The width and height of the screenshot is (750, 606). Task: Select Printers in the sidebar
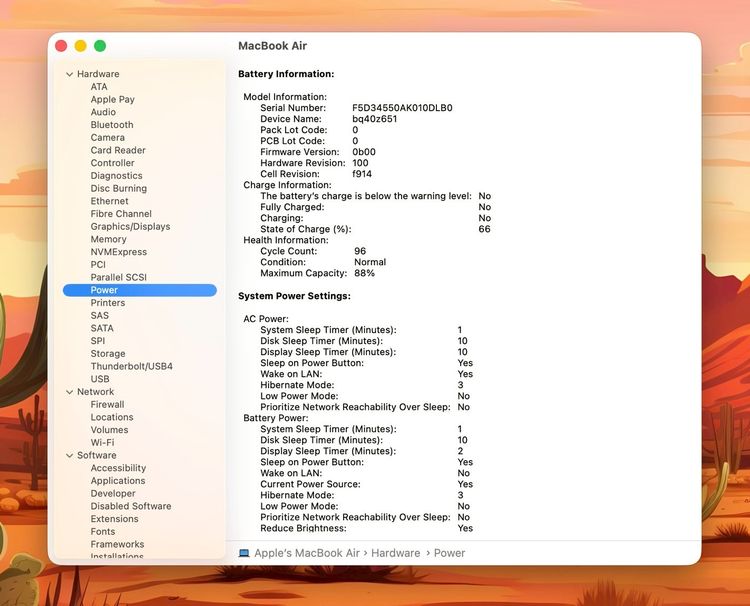coord(108,303)
